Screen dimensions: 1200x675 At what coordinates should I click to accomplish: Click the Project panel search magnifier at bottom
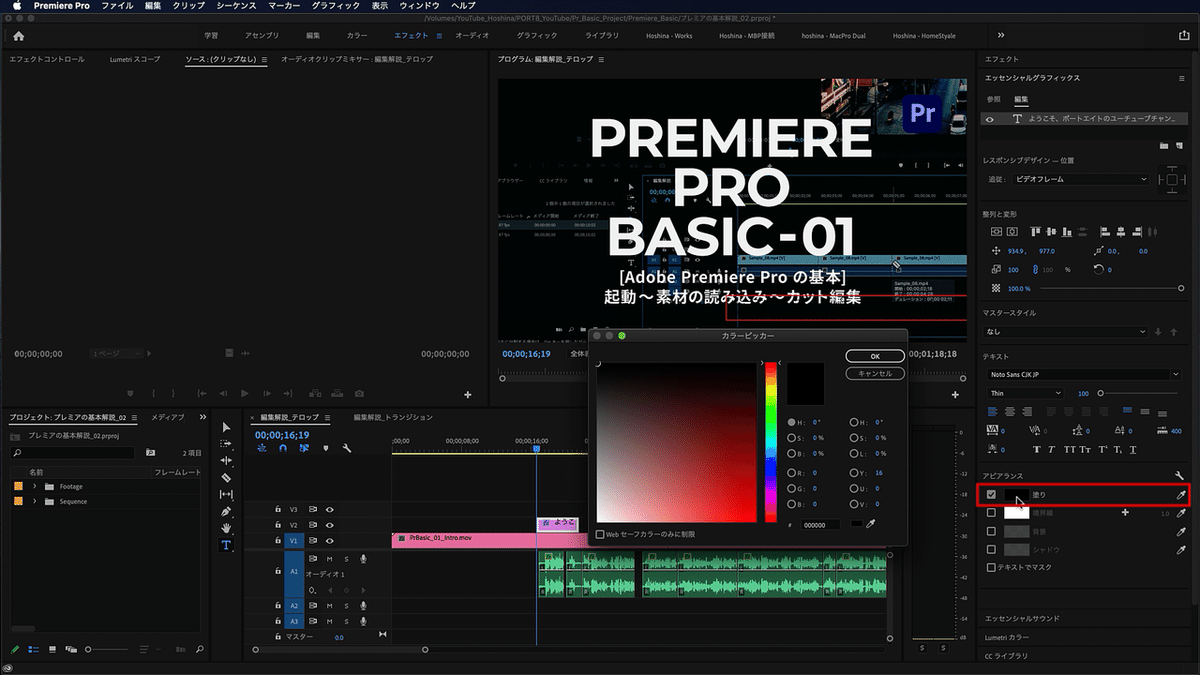(199, 649)
